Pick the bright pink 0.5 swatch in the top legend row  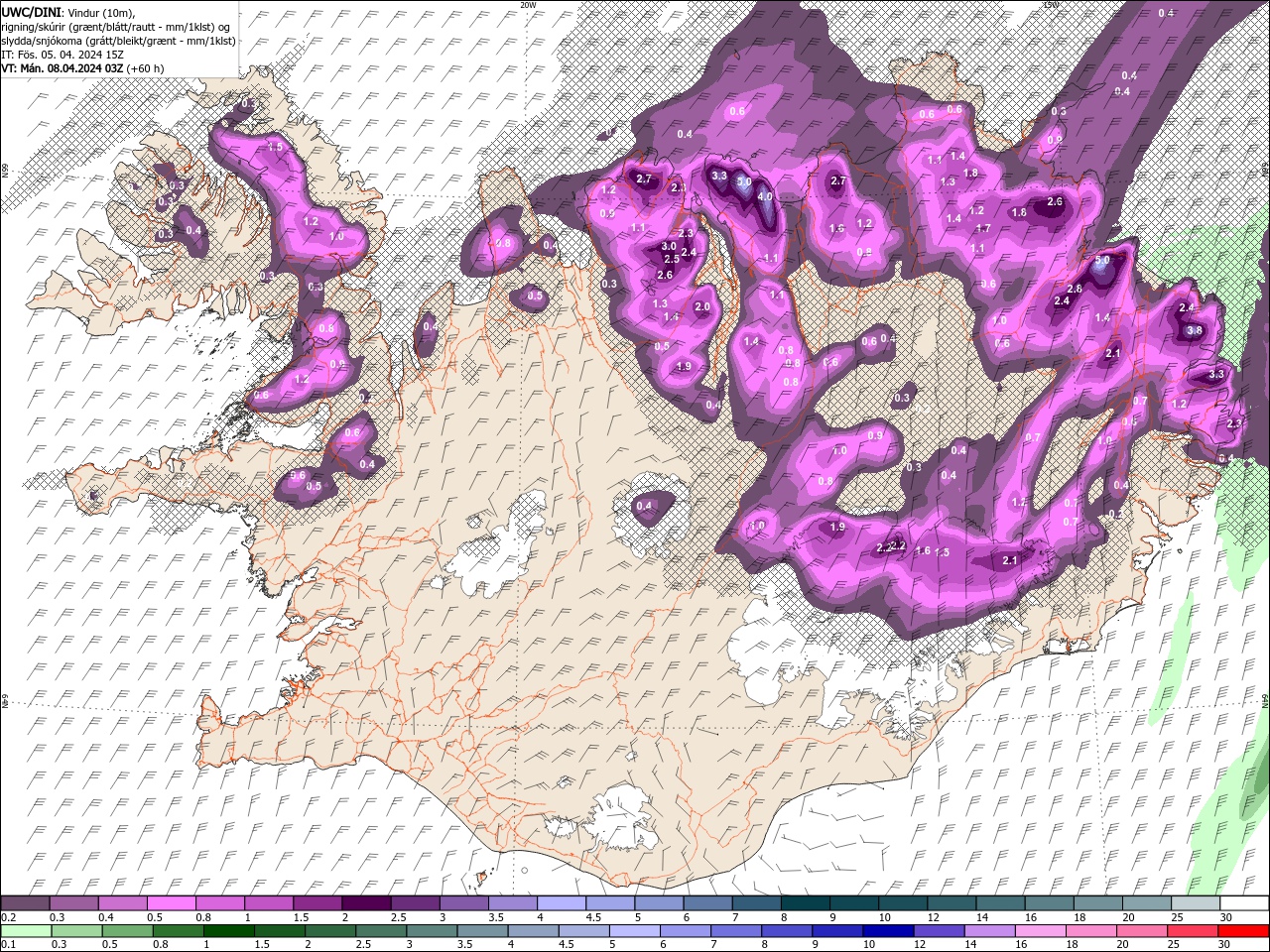point(171,903)
